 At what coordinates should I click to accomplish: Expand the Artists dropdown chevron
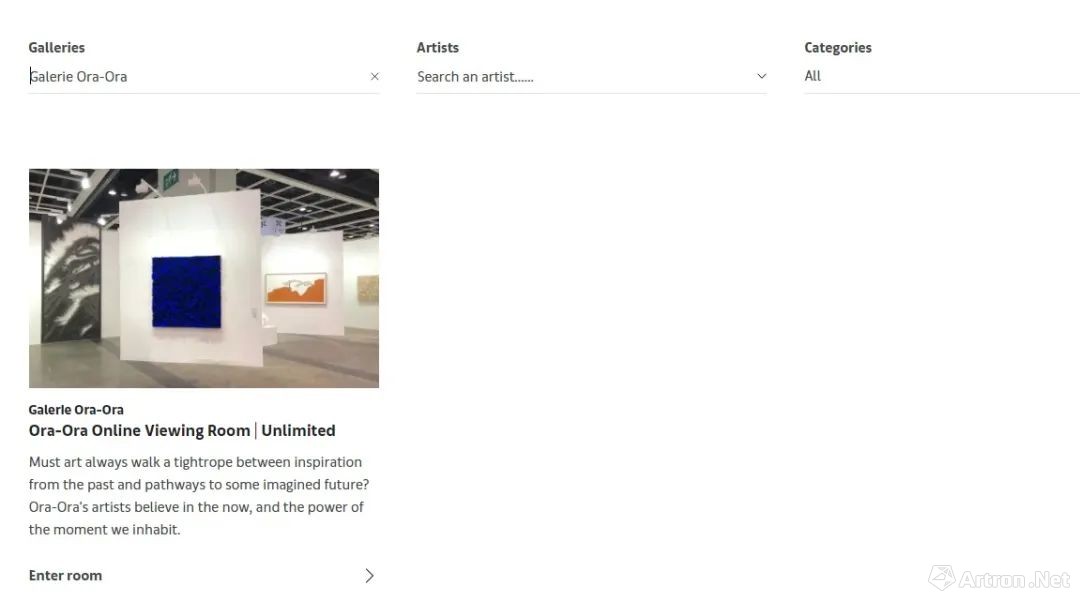[x=761, y=76]
